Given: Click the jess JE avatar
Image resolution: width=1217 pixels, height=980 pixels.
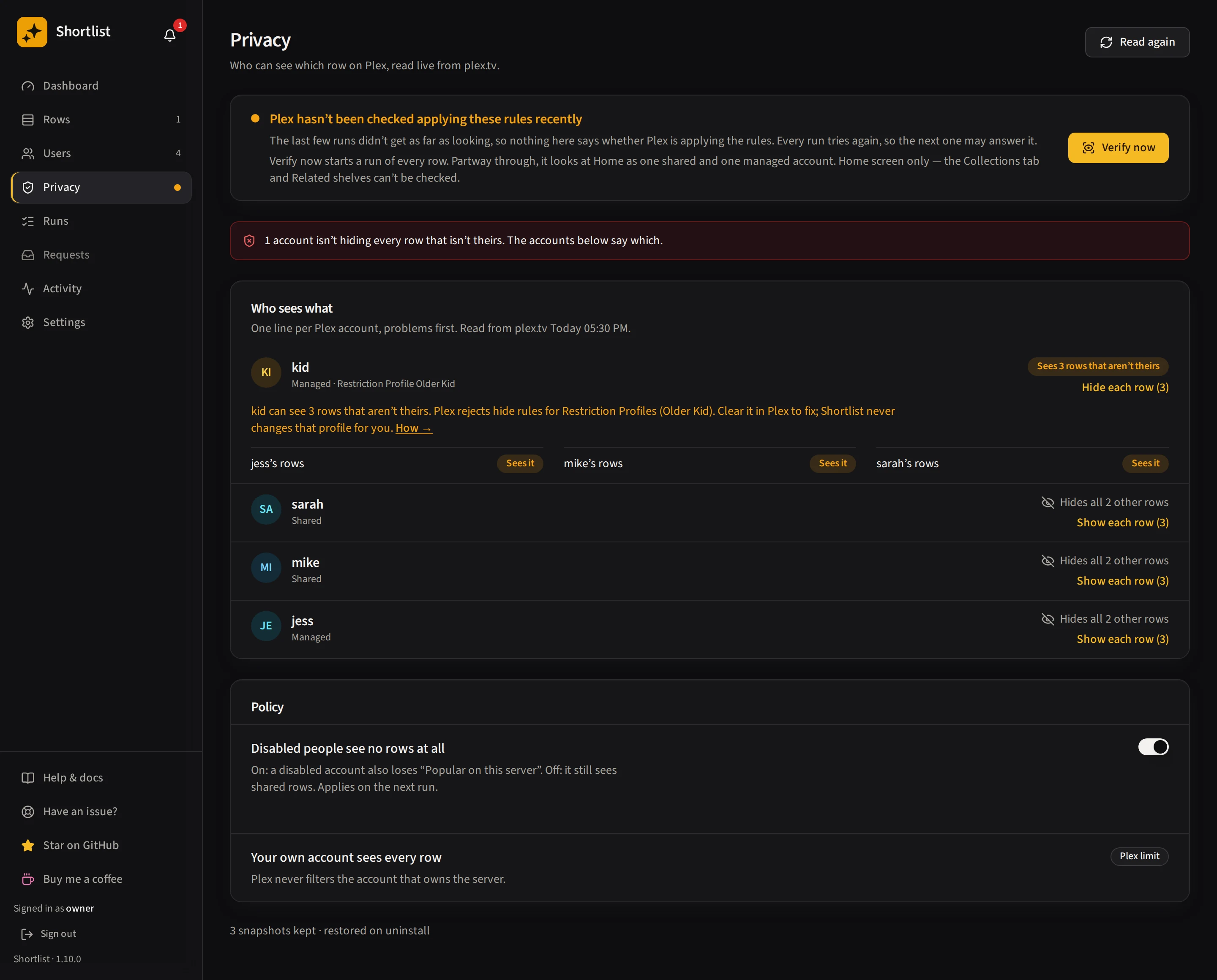Looking at the screenshot, I should tap(266, 626).
